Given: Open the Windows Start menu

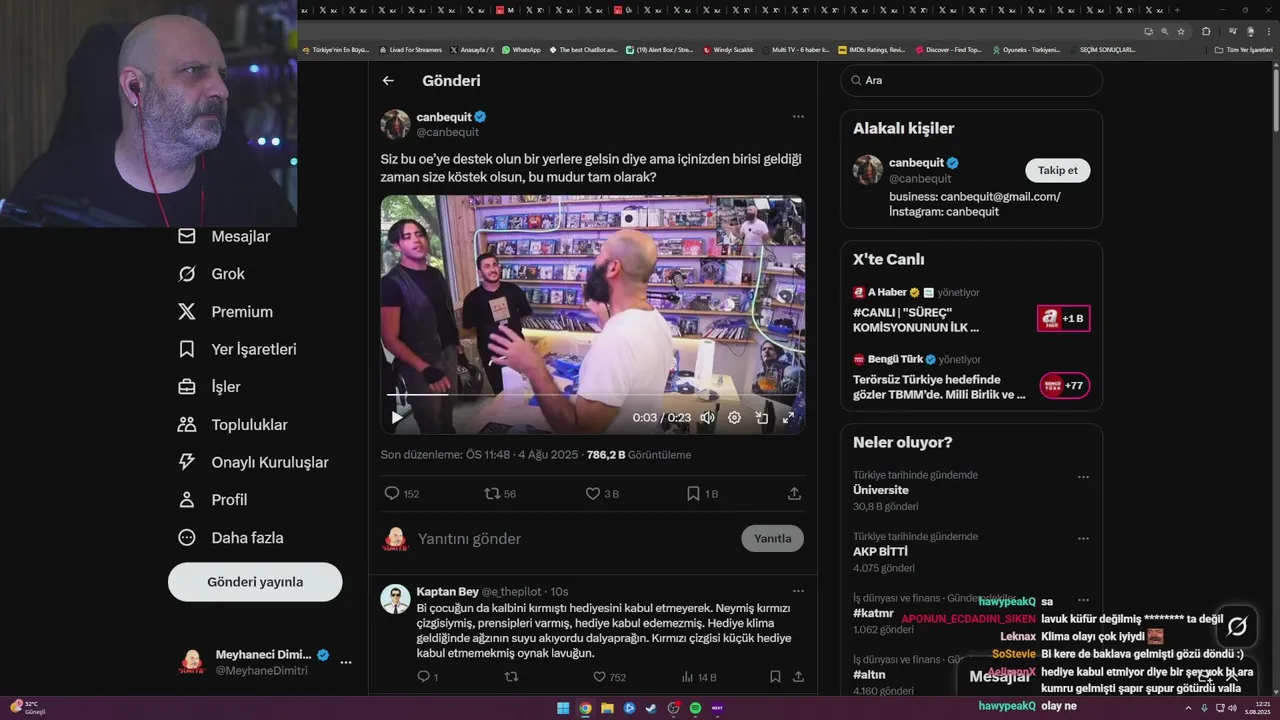Looking at the screenshot, I should (x=563, y=708).
